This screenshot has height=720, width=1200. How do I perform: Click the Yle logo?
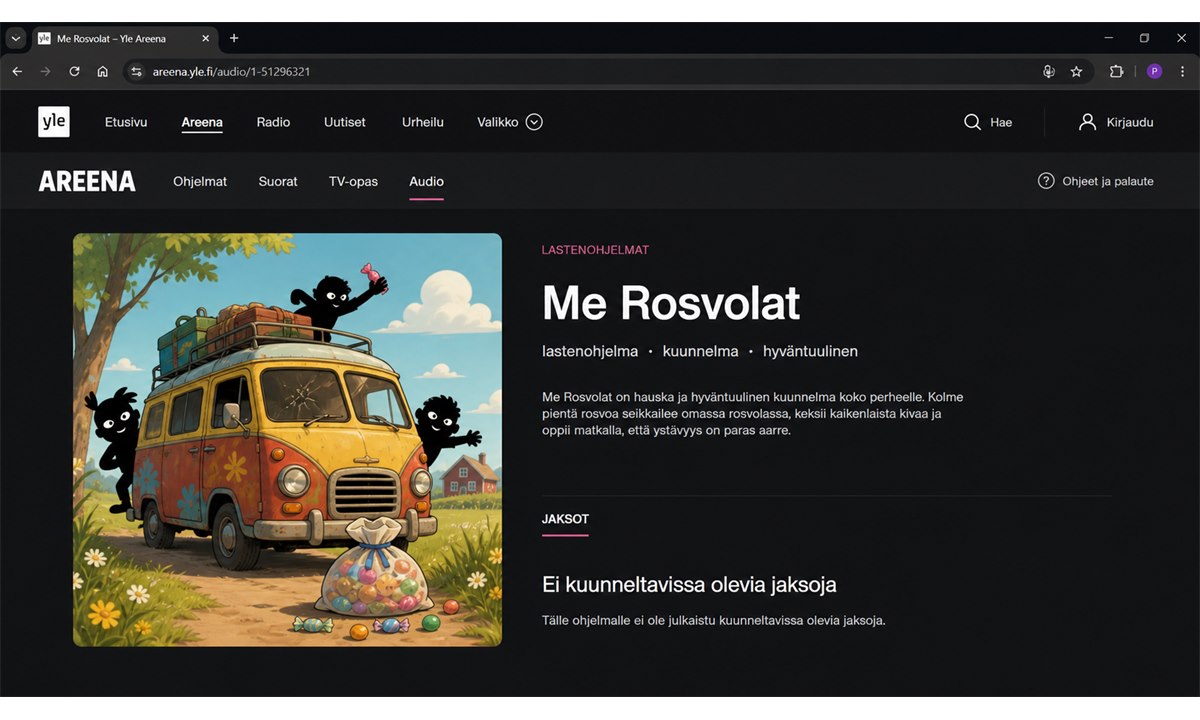(x=54, y=122)
